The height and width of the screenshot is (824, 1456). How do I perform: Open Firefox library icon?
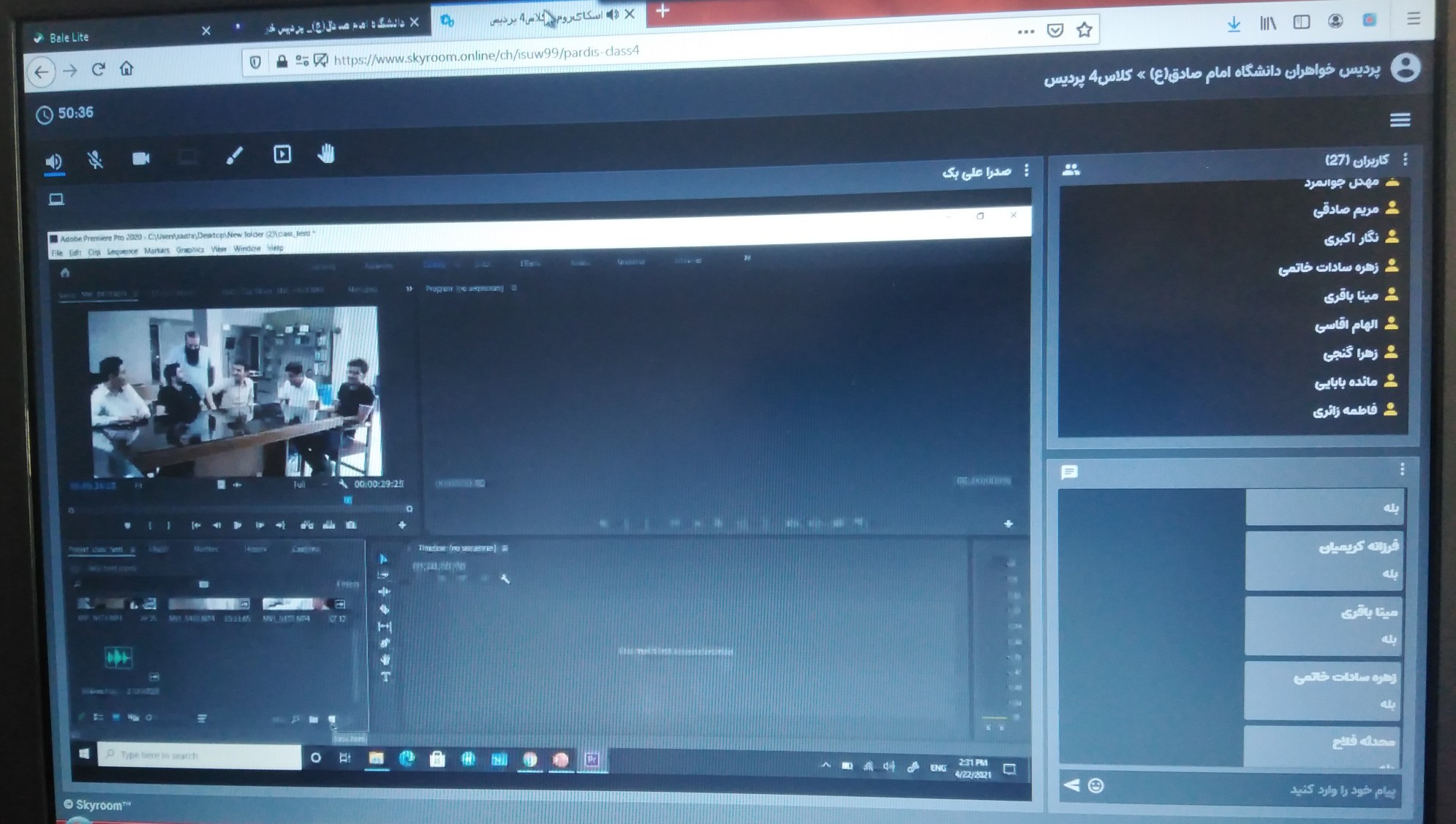coord(1267,23)
